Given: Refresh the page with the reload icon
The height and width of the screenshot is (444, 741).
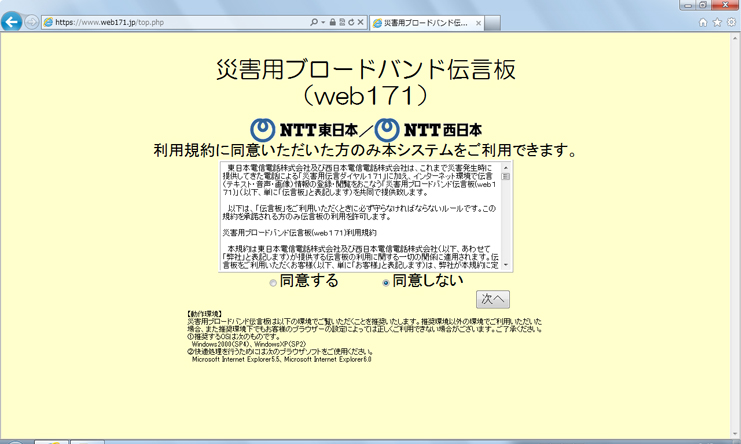Looking at the screenshot, I should click(x=351, y=22).
